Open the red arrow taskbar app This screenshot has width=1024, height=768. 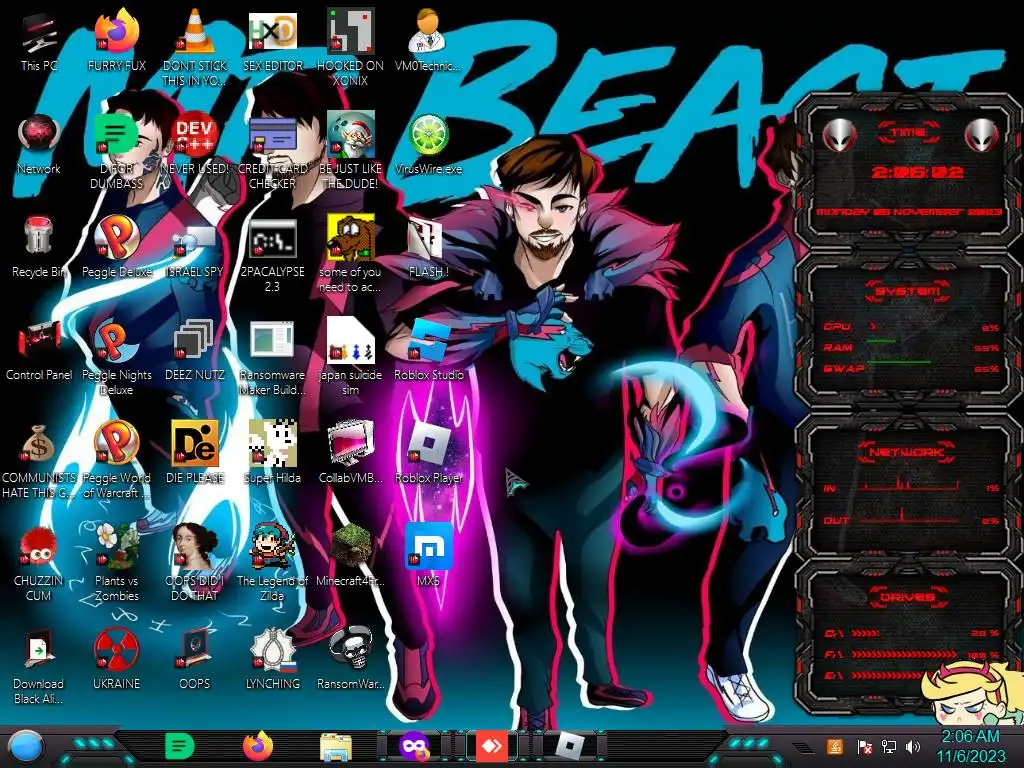click(x=491, y=746)
